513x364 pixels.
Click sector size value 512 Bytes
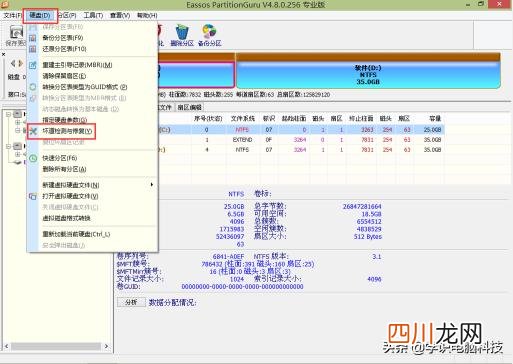(368, 237)
